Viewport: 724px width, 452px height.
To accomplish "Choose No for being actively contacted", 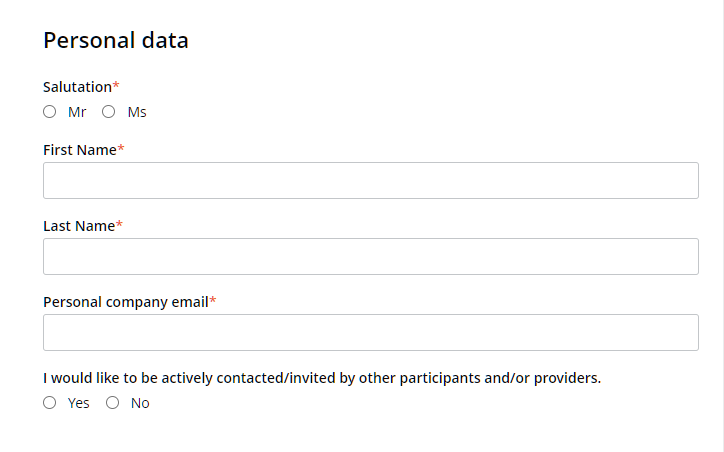I will (112, 403).
